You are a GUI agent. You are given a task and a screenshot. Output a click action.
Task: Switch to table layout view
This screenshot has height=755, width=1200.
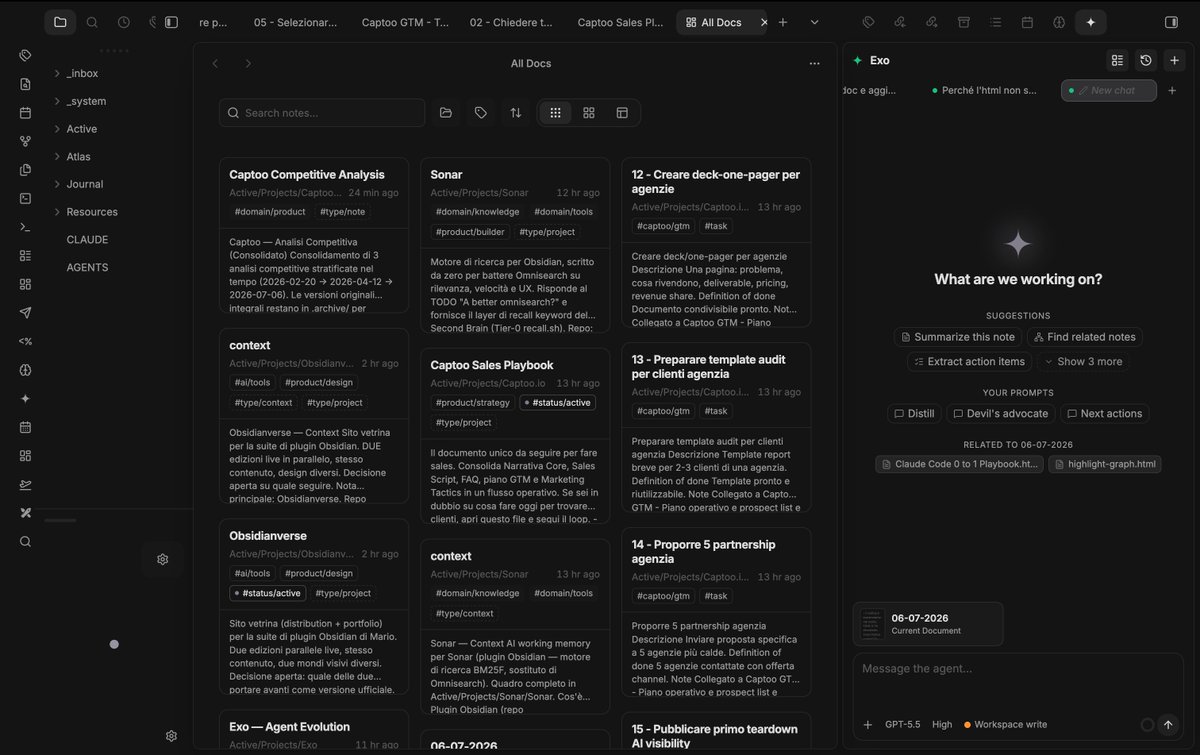click(x=622, y=113)
